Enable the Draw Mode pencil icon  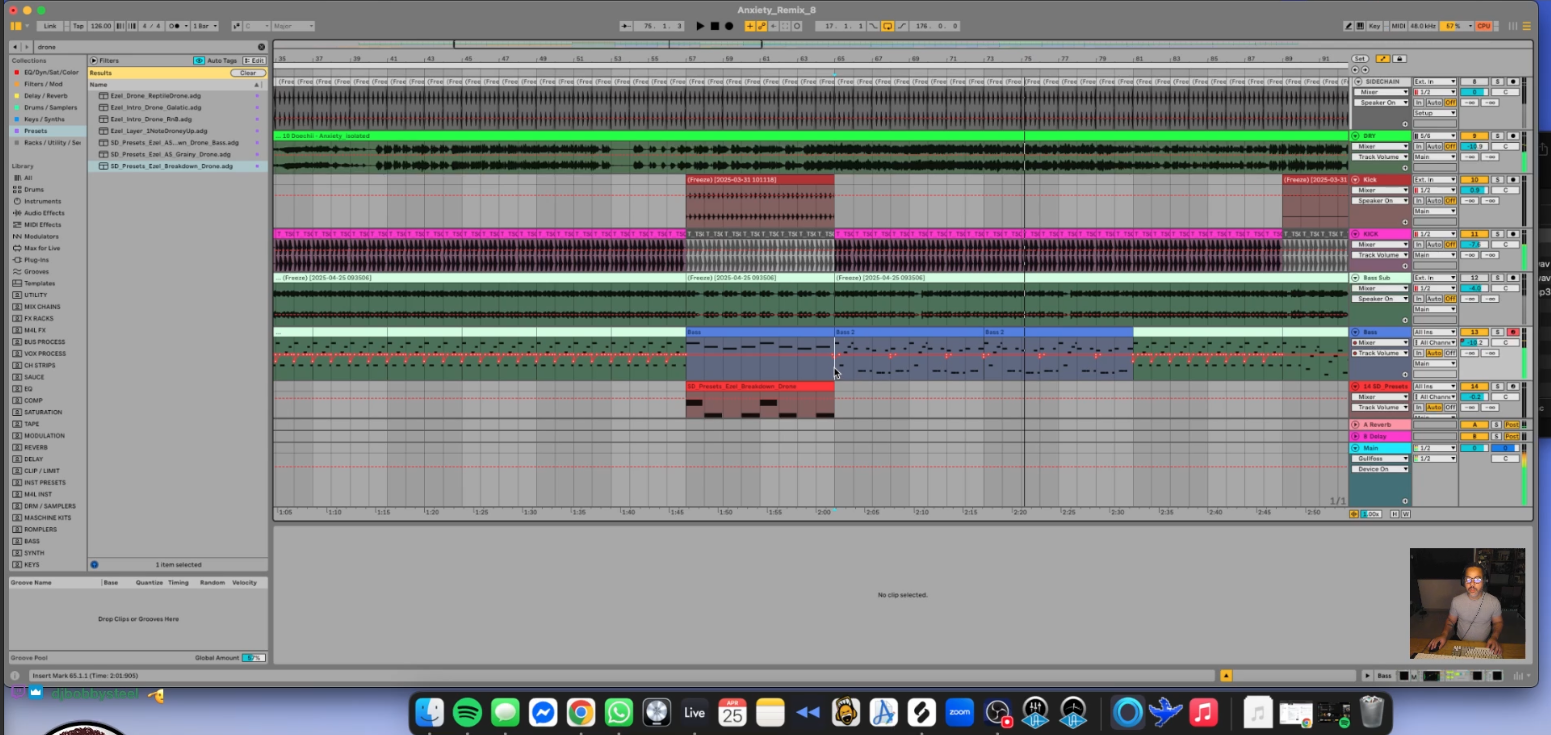1349,26
